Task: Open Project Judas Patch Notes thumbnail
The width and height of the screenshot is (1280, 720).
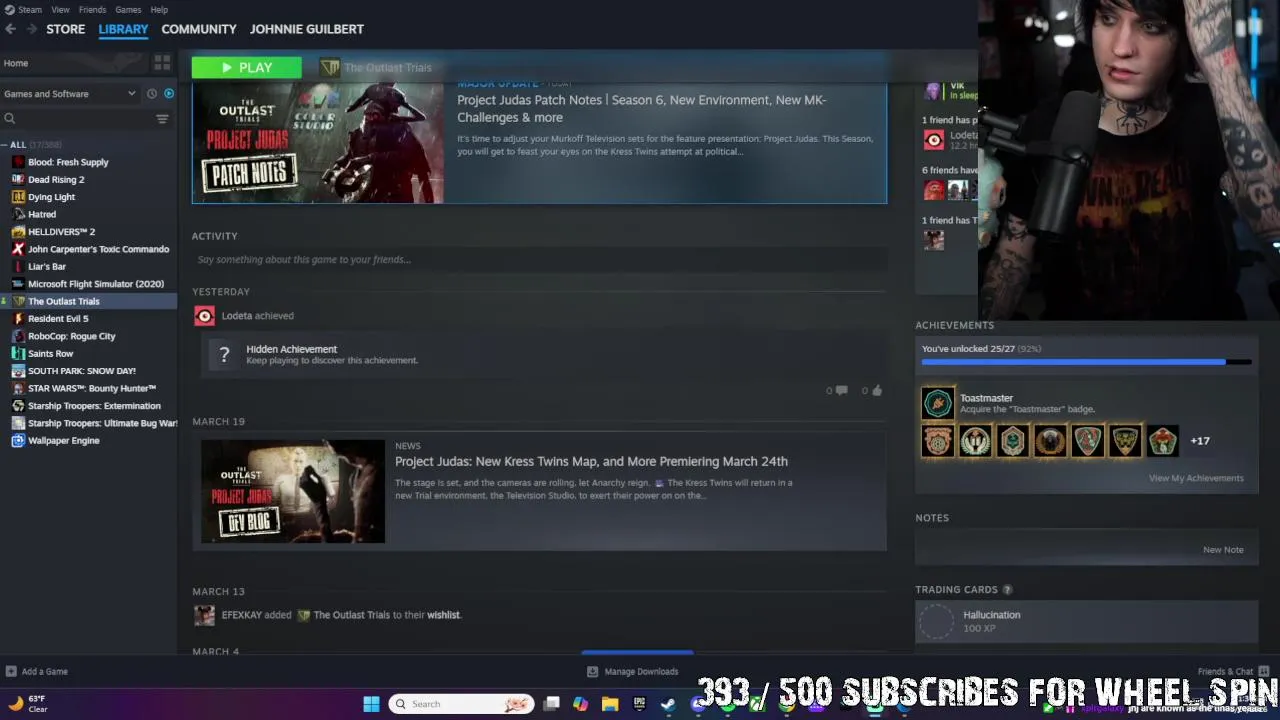Action: coord(318,142)
